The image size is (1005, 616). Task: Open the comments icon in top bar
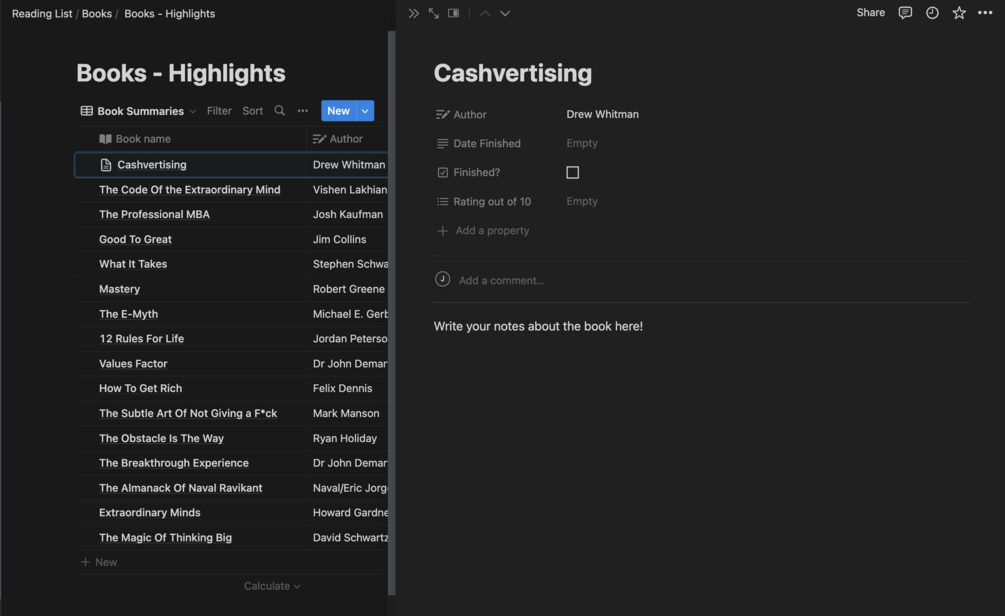tap(905, 13)
